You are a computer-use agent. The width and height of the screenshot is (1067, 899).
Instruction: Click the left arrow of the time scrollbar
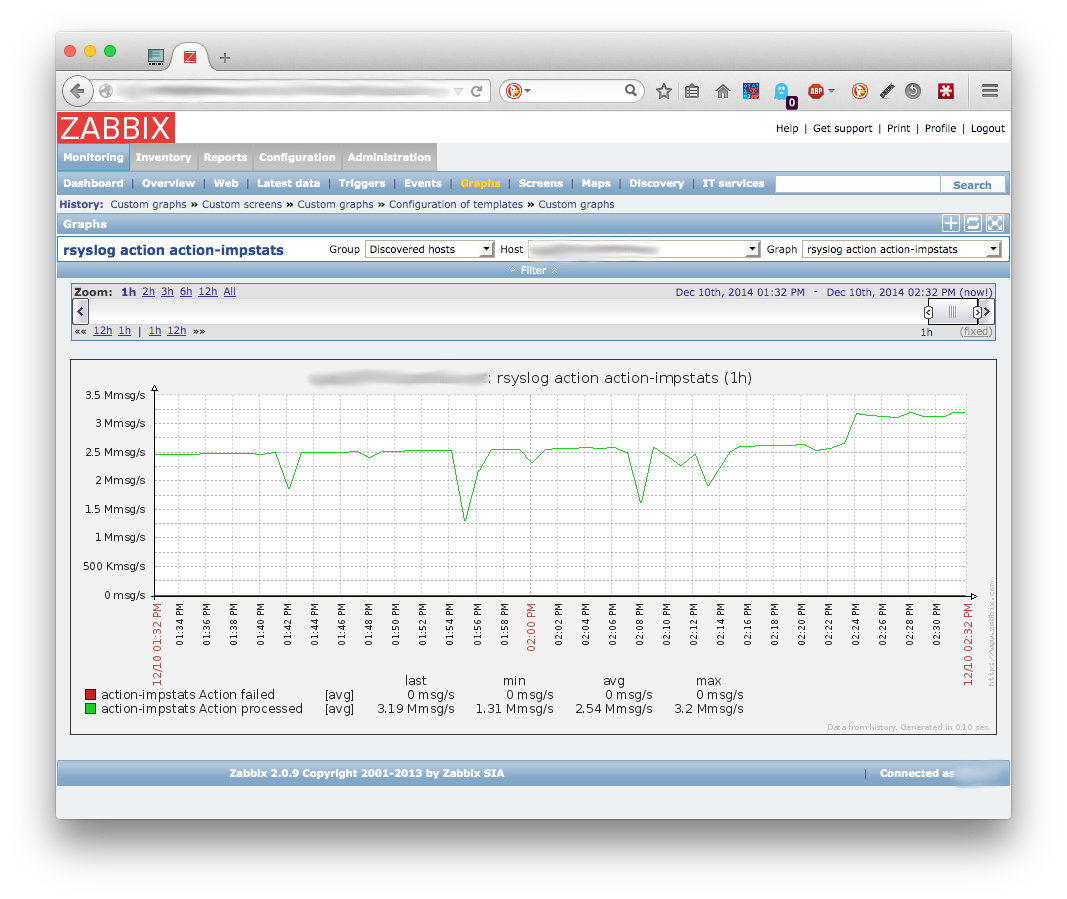pyautogui.click(x=80, y=312)
